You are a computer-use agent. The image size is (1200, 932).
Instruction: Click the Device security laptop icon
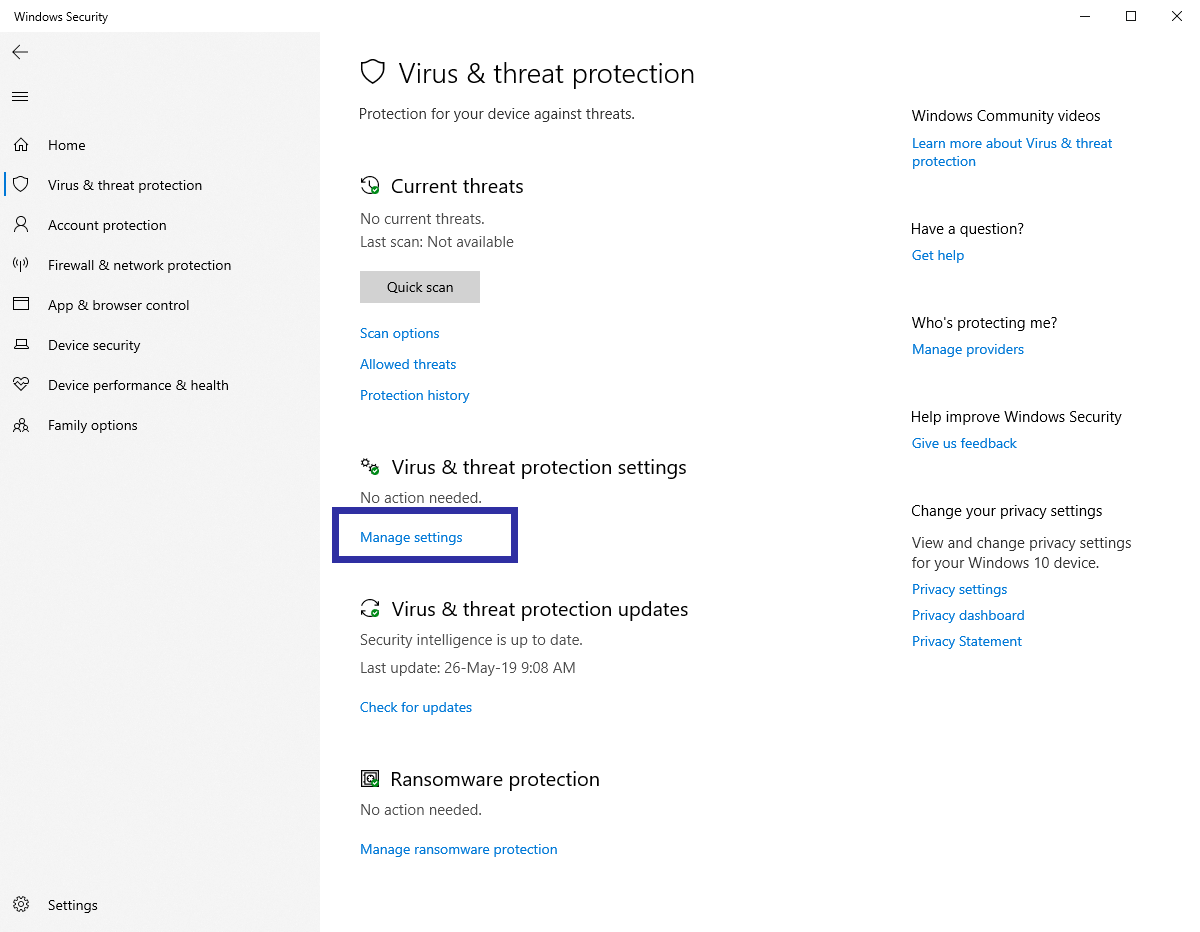(x=21, y=345)
